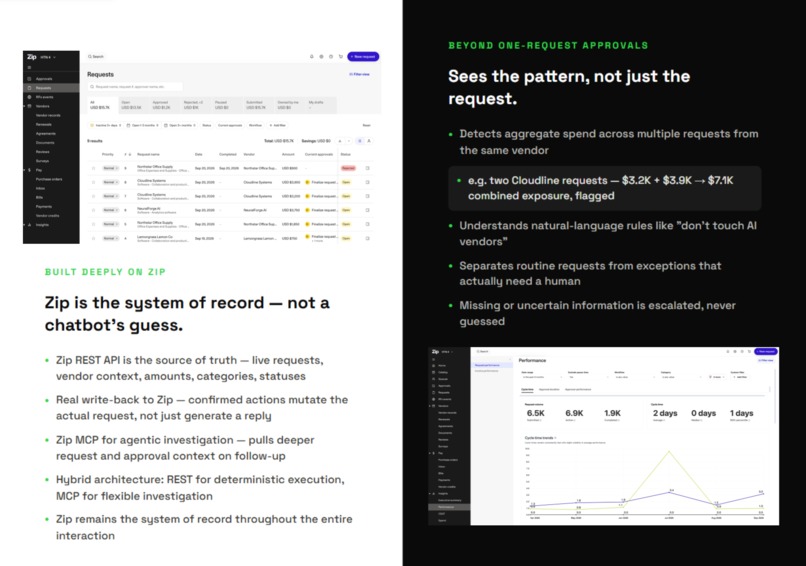
Task: Open Approvals in the Requests screenshot sidebar
Action: click(x=44, y=79)
